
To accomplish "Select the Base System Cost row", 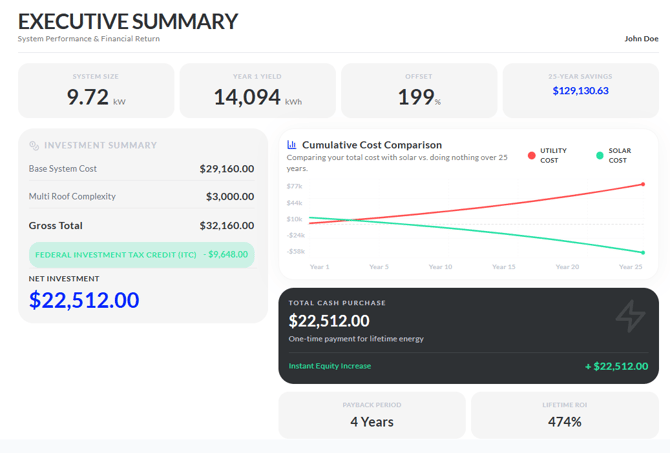I will click(x=141, y=169).
